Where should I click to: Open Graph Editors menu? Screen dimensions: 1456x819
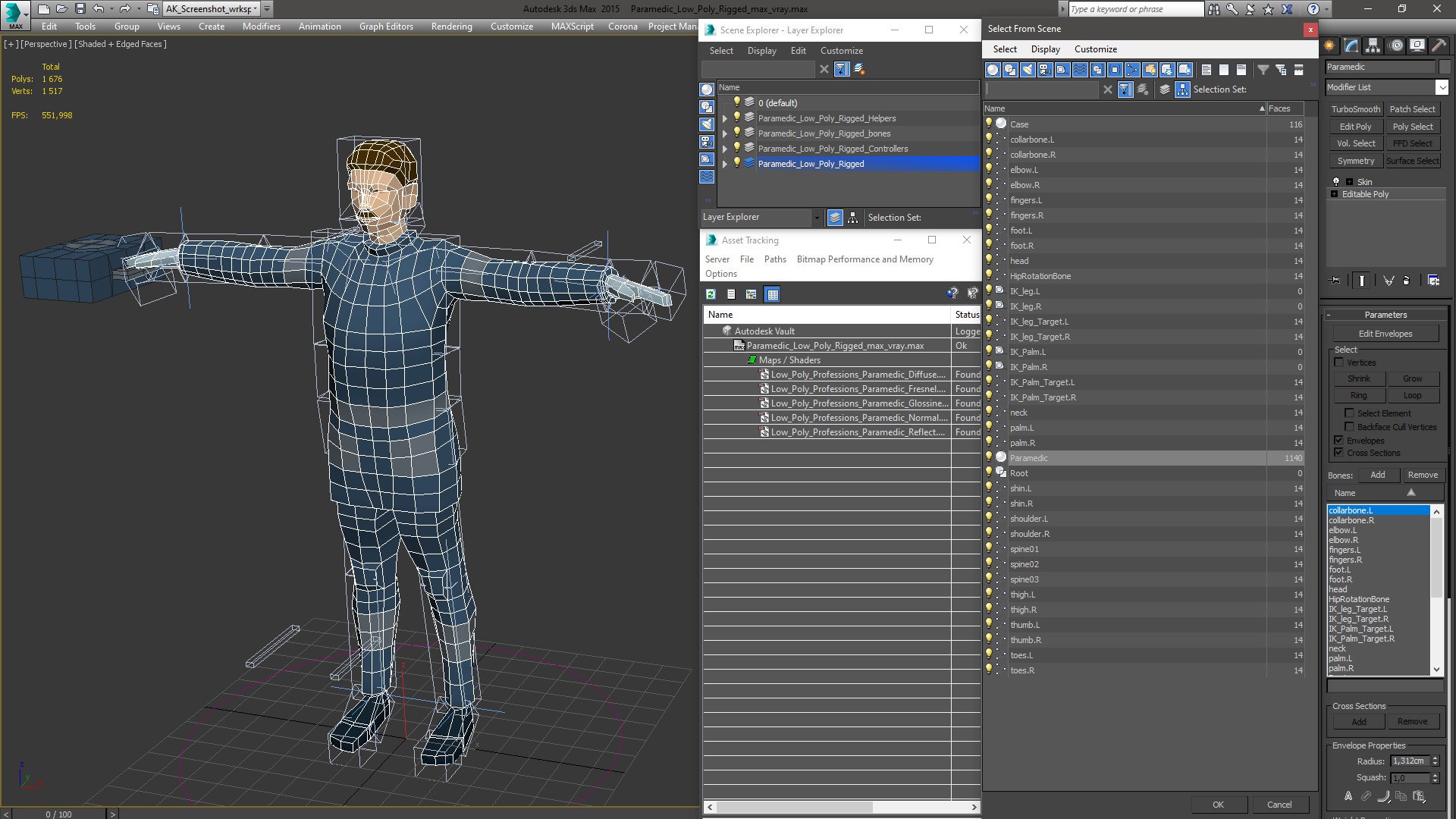(x=386, y=27)
